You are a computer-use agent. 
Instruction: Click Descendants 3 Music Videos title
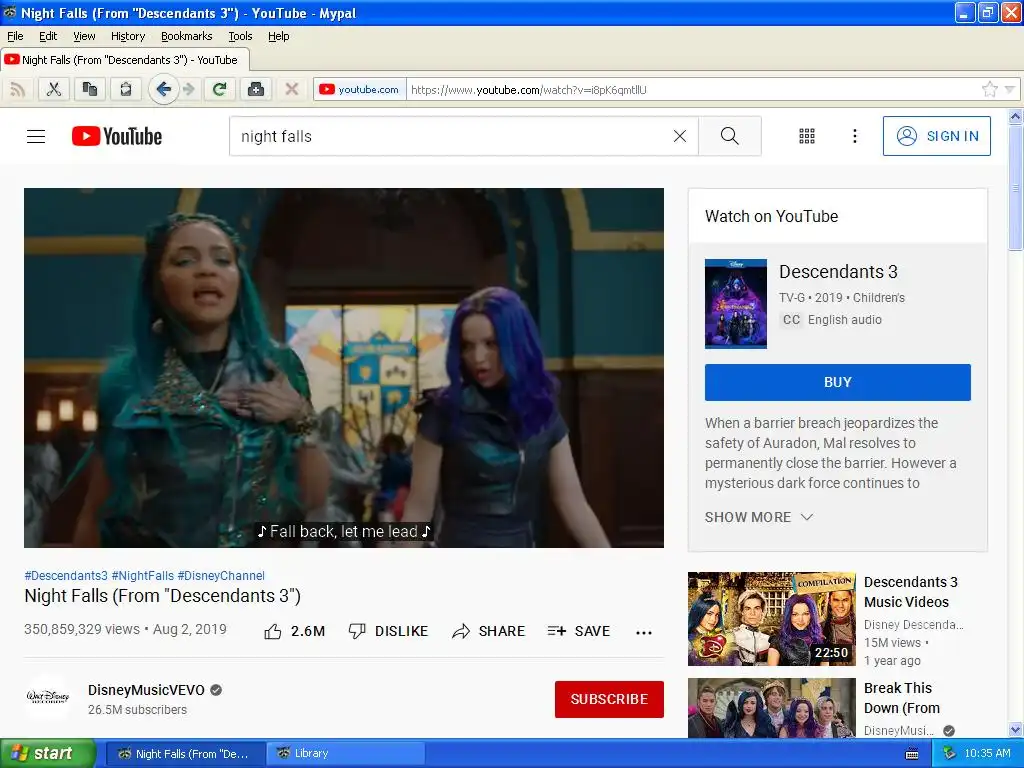tap(910, 592)
